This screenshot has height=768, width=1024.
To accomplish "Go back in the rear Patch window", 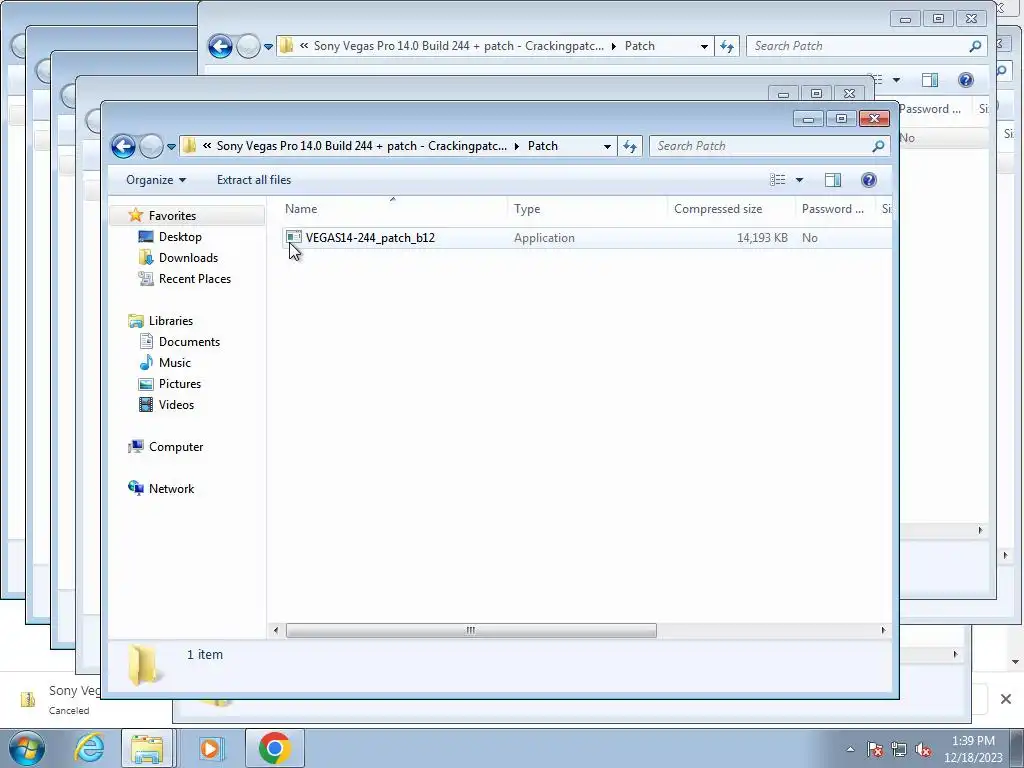I will [220, 46].
